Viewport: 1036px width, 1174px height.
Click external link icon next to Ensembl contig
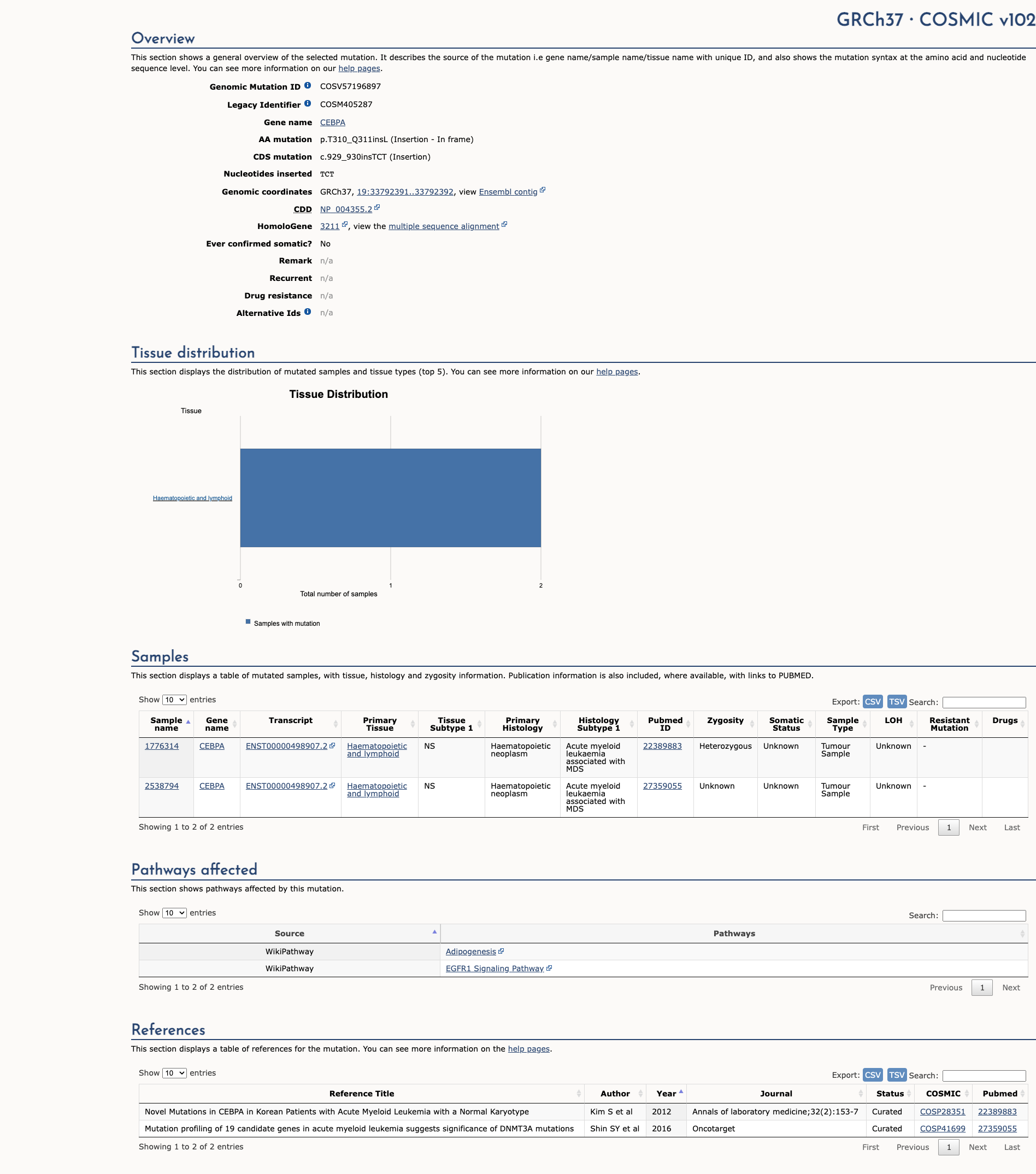pos(543,190)
